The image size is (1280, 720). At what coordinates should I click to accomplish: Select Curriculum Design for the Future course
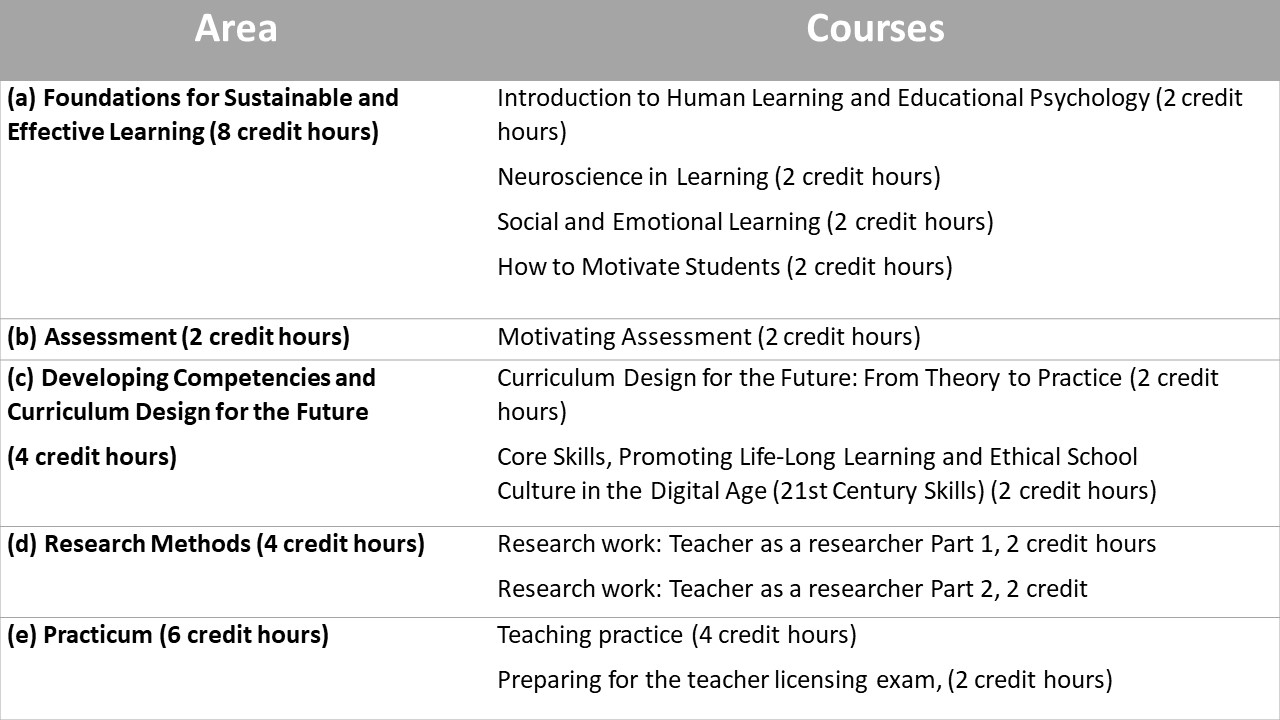click(x=809, y=378)
